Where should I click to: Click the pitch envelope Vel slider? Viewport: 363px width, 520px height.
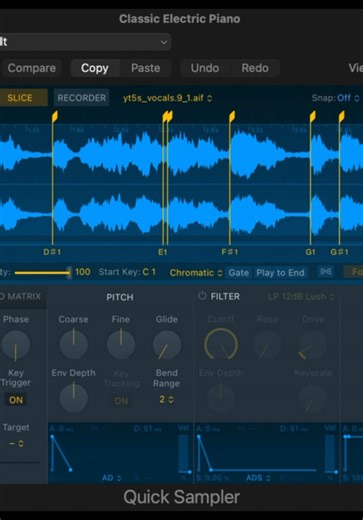184,454
